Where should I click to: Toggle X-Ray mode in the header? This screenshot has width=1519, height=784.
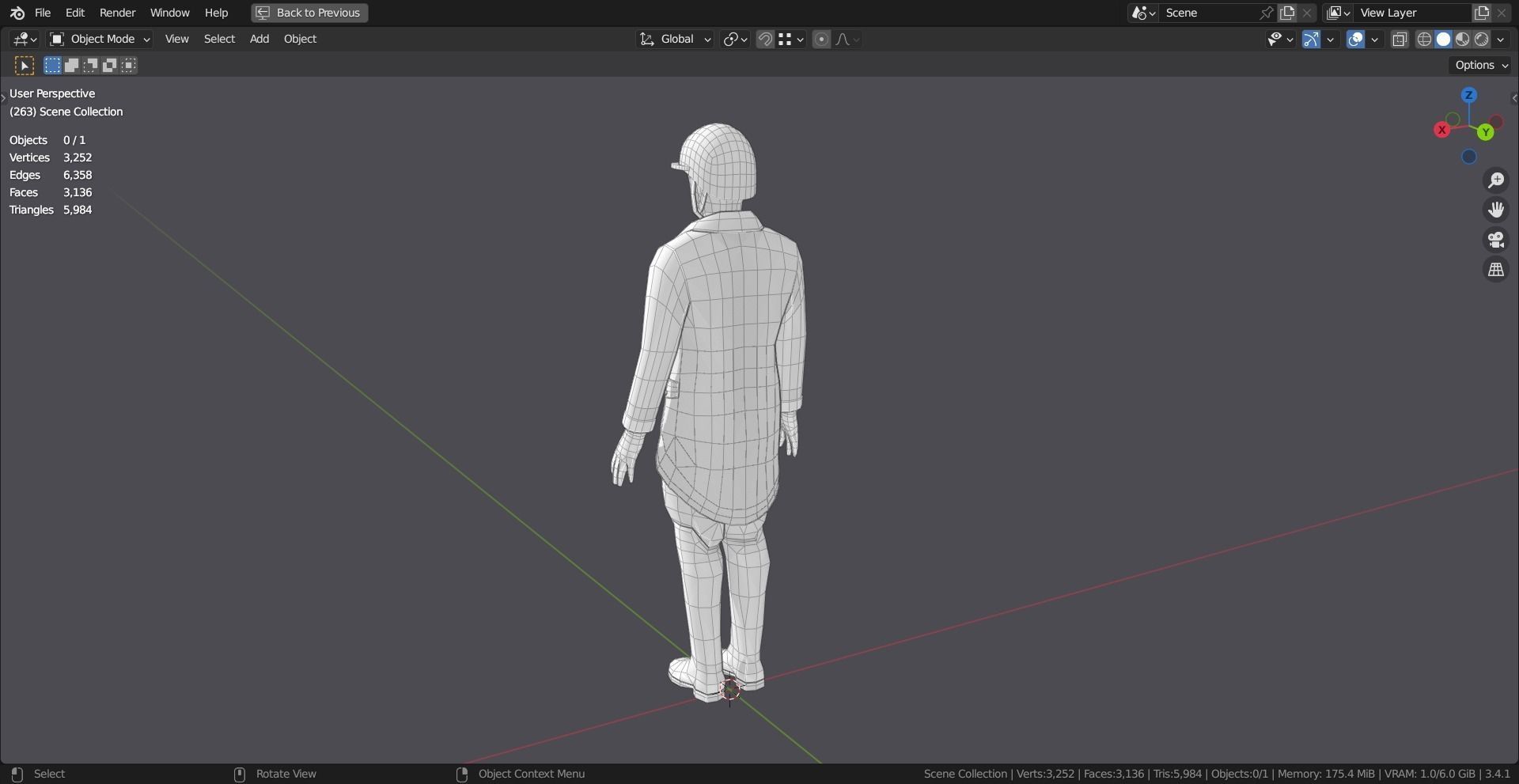point(1400,39)
